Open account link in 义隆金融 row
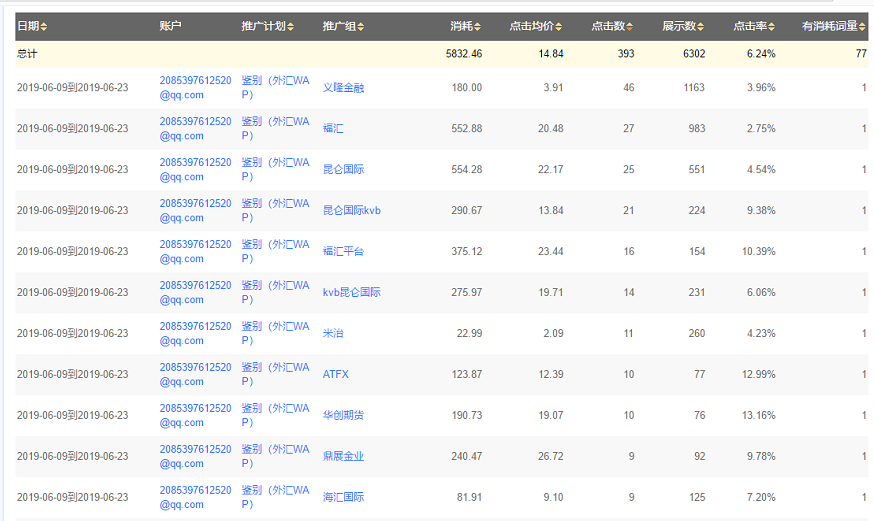 [x=195, y=87]
